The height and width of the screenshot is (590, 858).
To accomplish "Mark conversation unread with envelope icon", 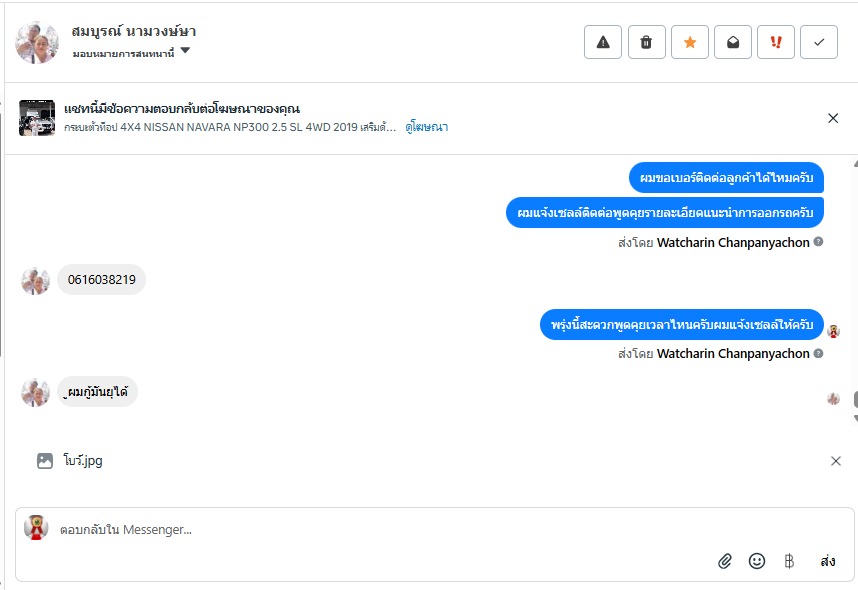I will (733, 42).
